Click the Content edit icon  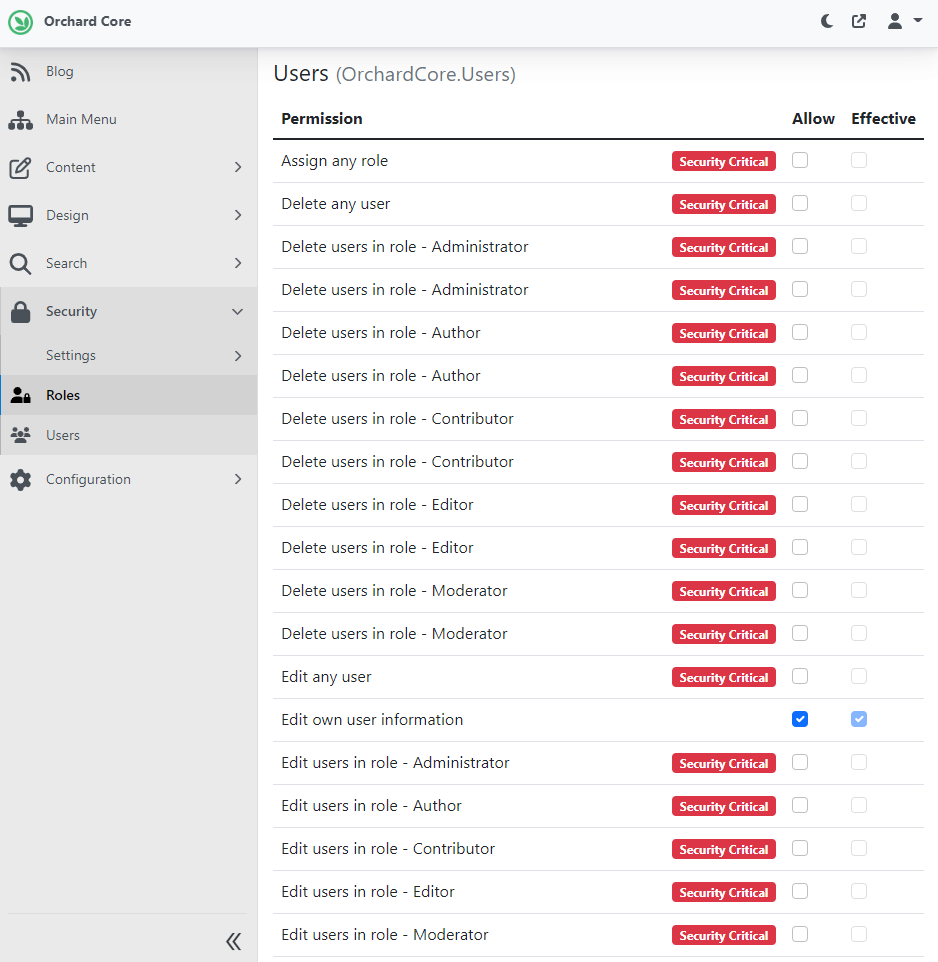[20, 167]
